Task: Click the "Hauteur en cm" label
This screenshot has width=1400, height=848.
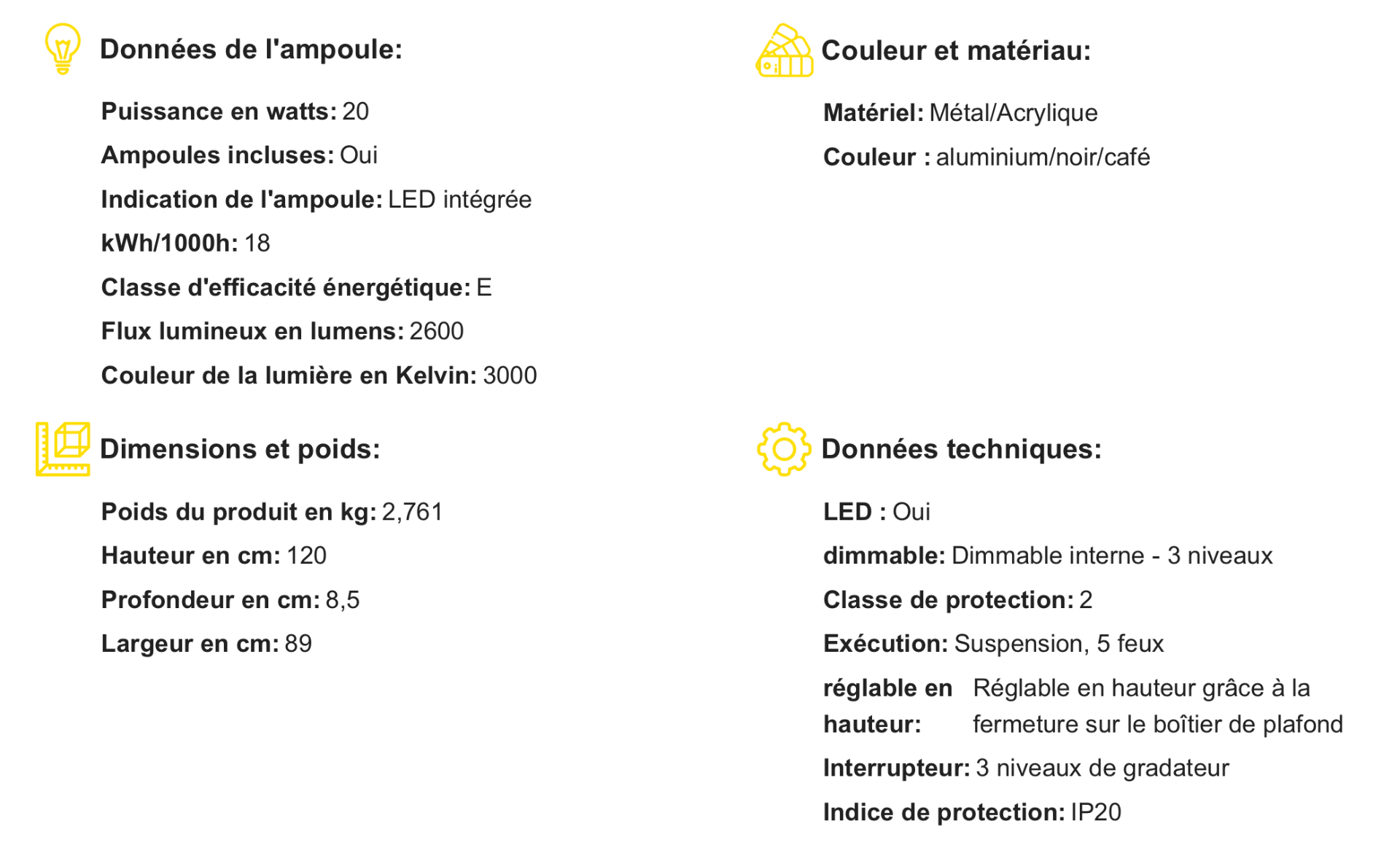Action: click(190, 556)
